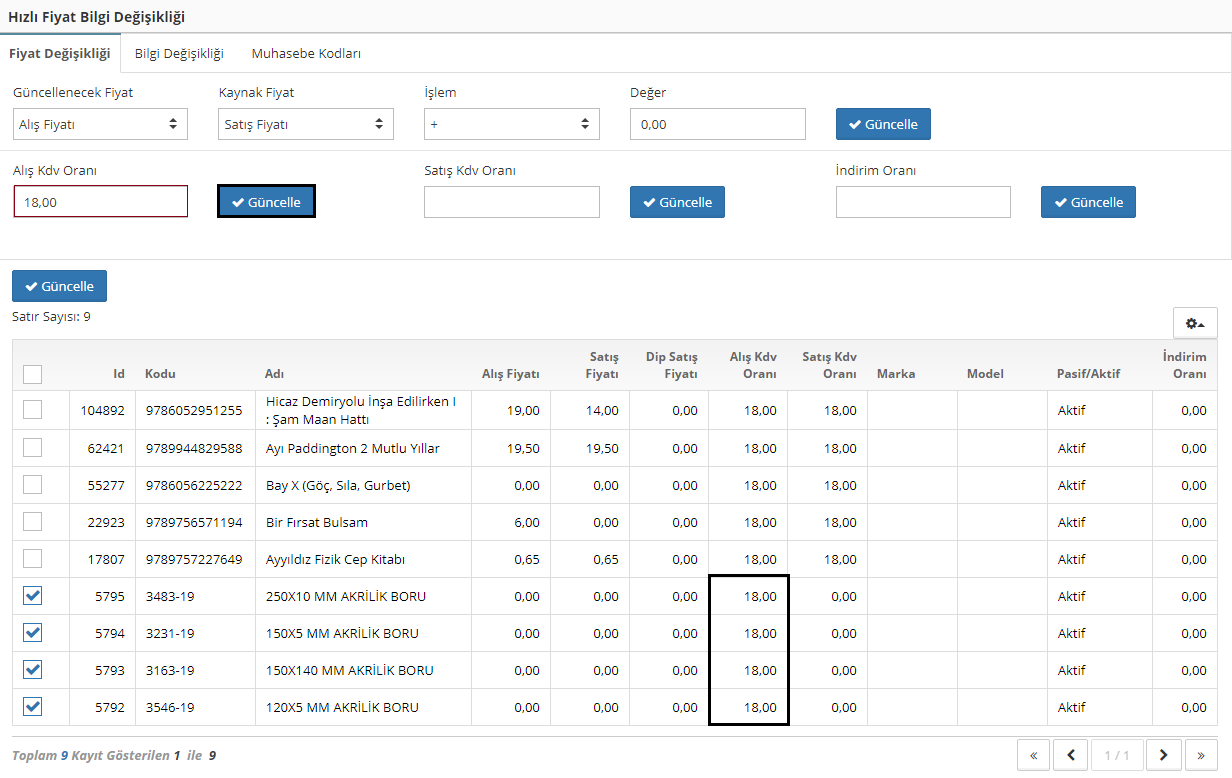The width and height of the screenshot is (1232, 778).
Task: Open the grid settings gear icon
Action: pyautogui.click(x=1194, y=323)
